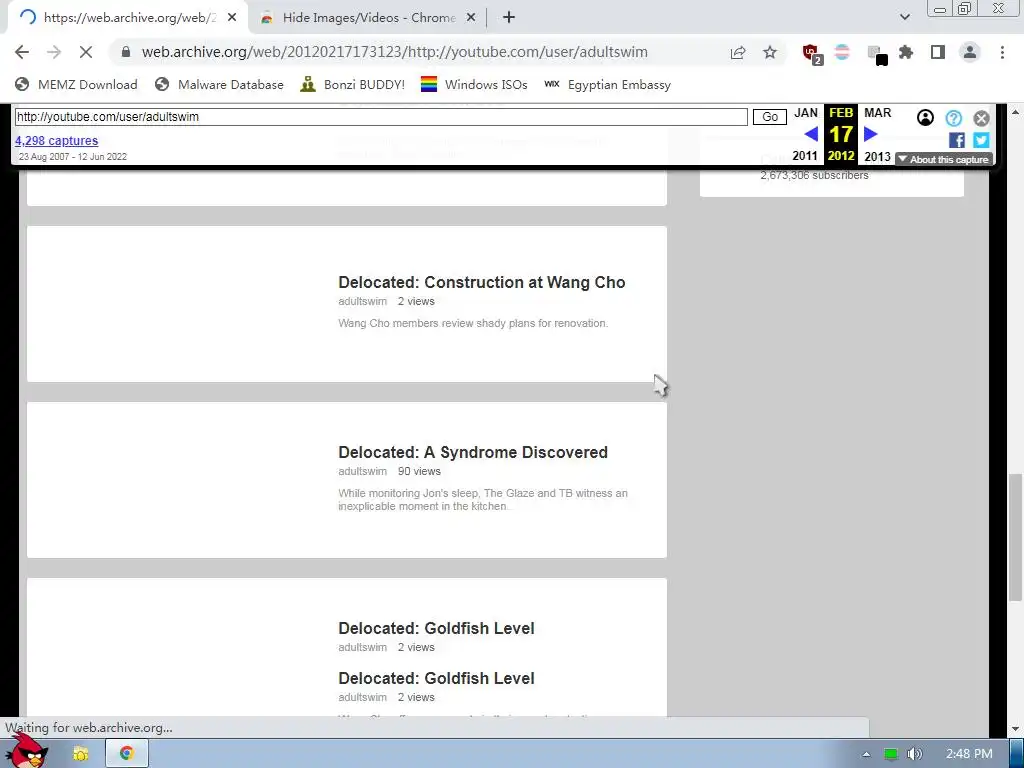The width and height of the screenshot is (1024, 768).
Task: Go back to the previous page
Action: point(22,52)
